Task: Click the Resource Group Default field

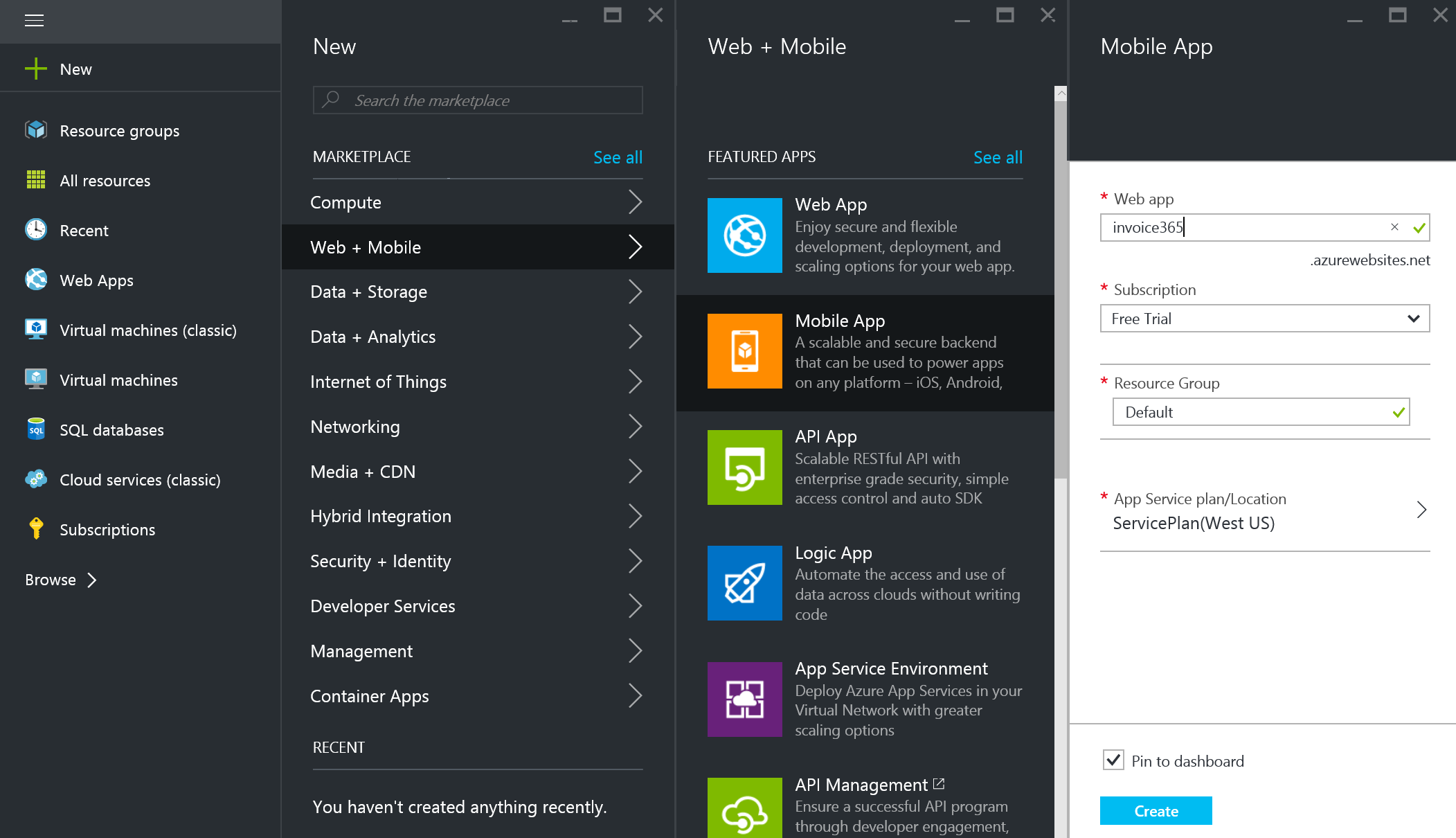Action: point(1261,412)
